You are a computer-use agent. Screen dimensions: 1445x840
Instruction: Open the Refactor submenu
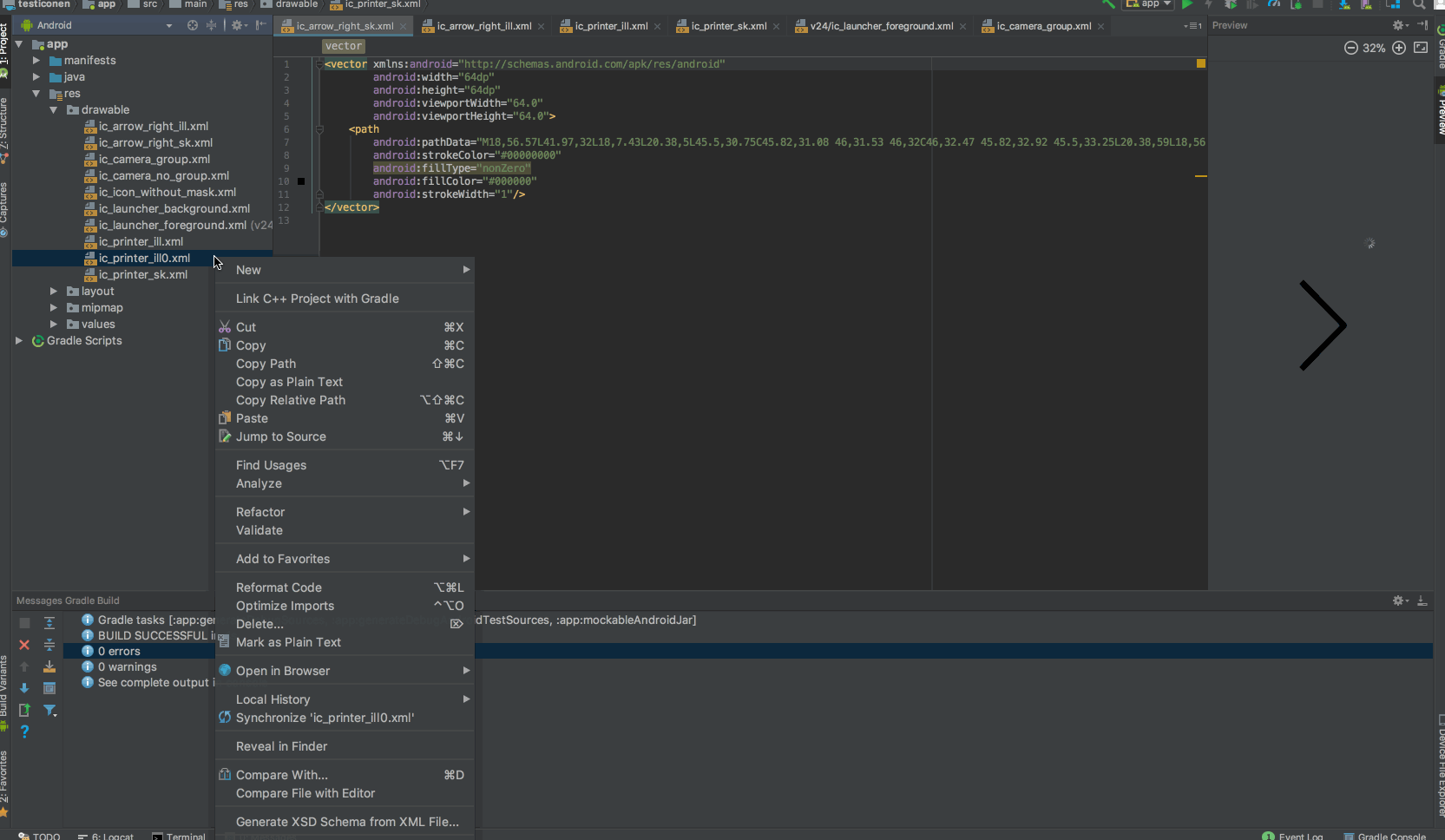point(345,512)
